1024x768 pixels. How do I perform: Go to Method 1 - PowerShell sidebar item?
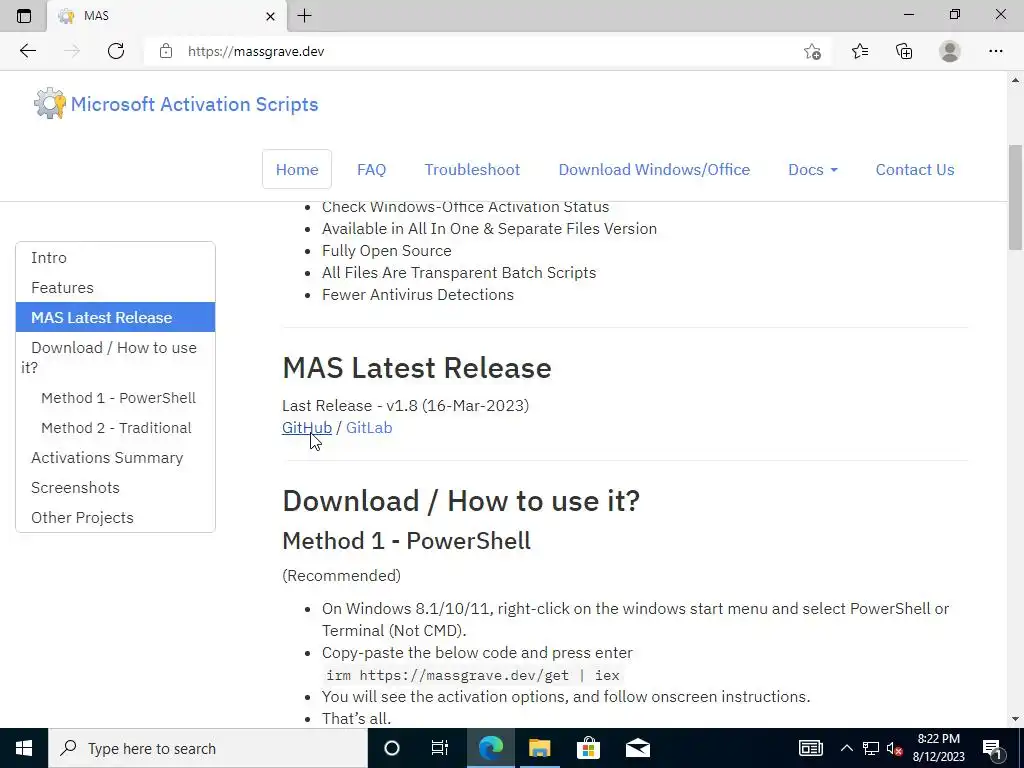click(x=118, y=398)
